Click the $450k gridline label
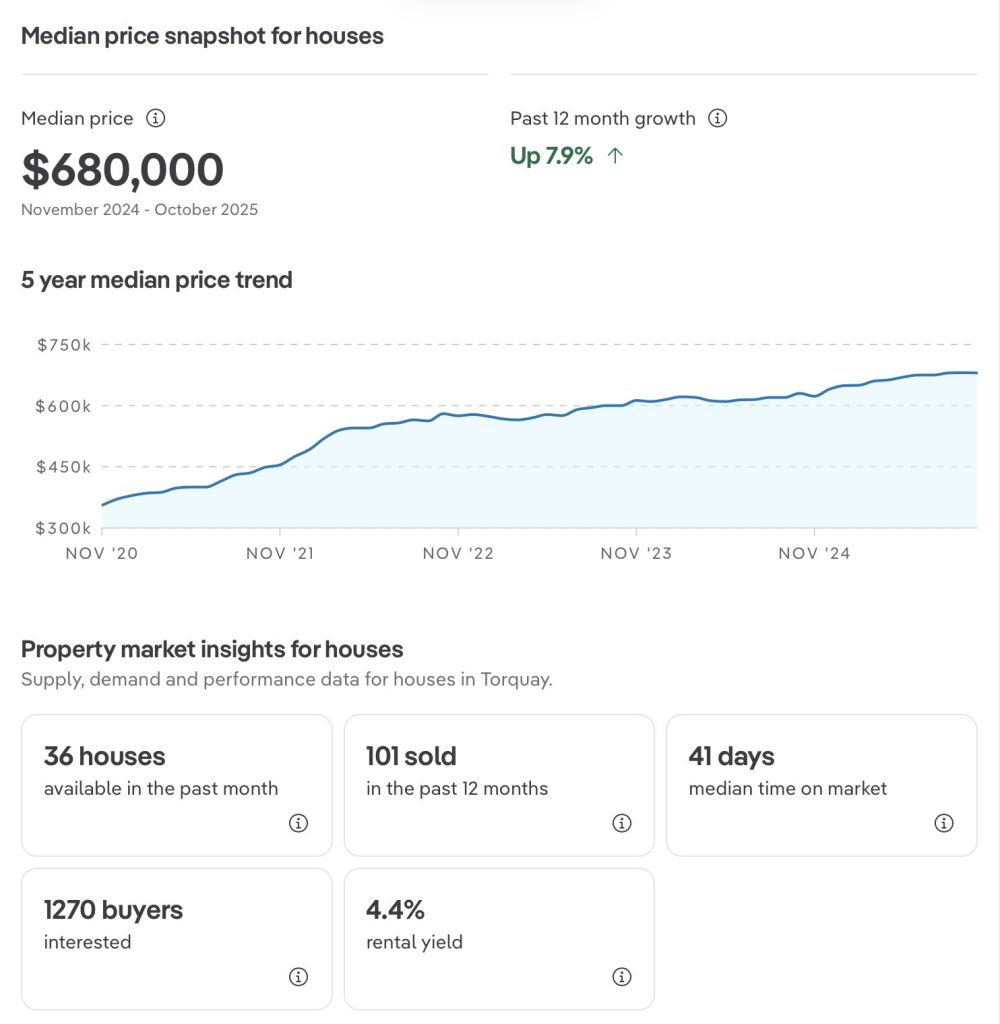 point(64,467)
